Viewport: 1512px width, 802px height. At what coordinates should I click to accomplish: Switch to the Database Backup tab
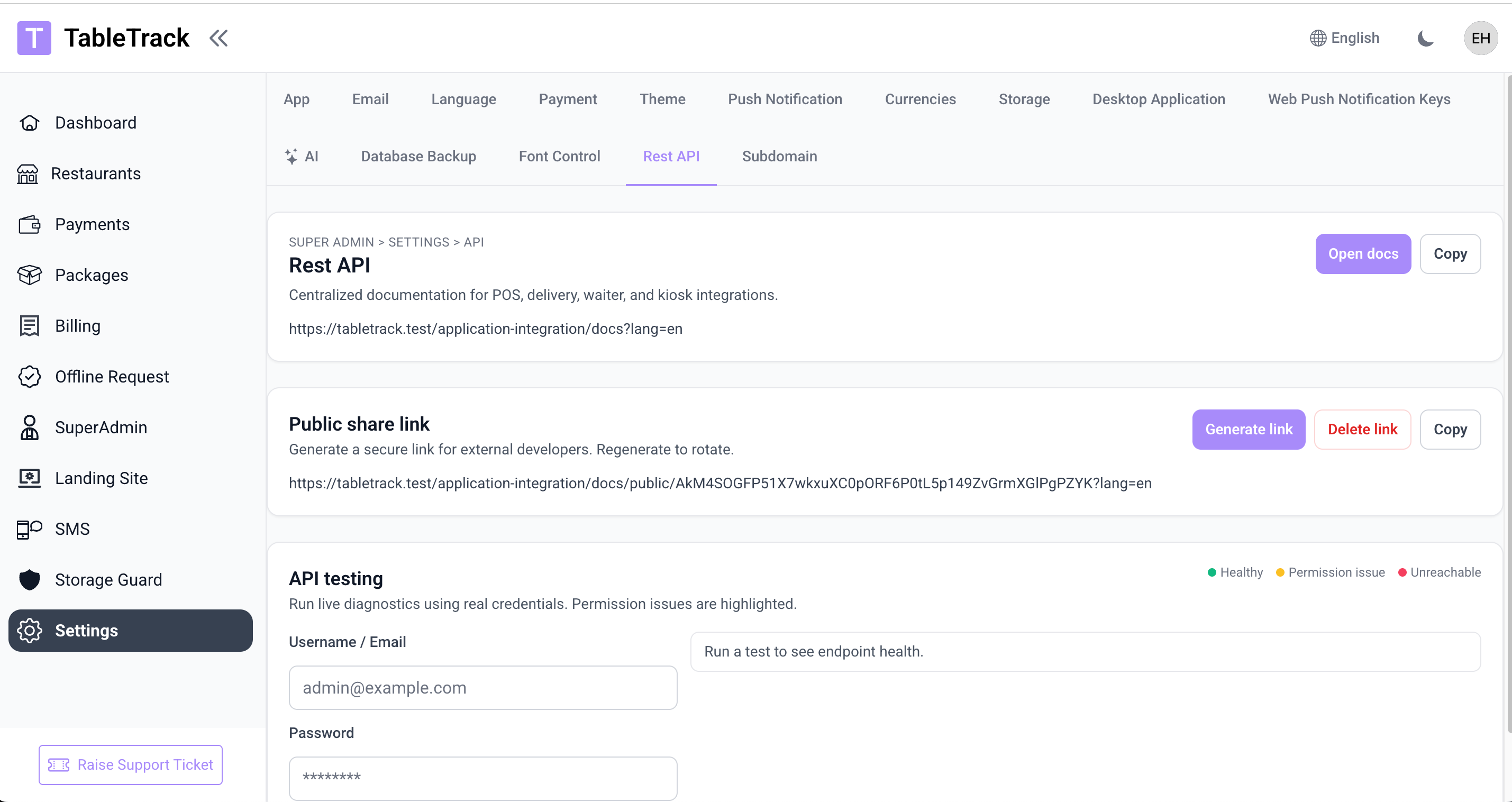418,156
